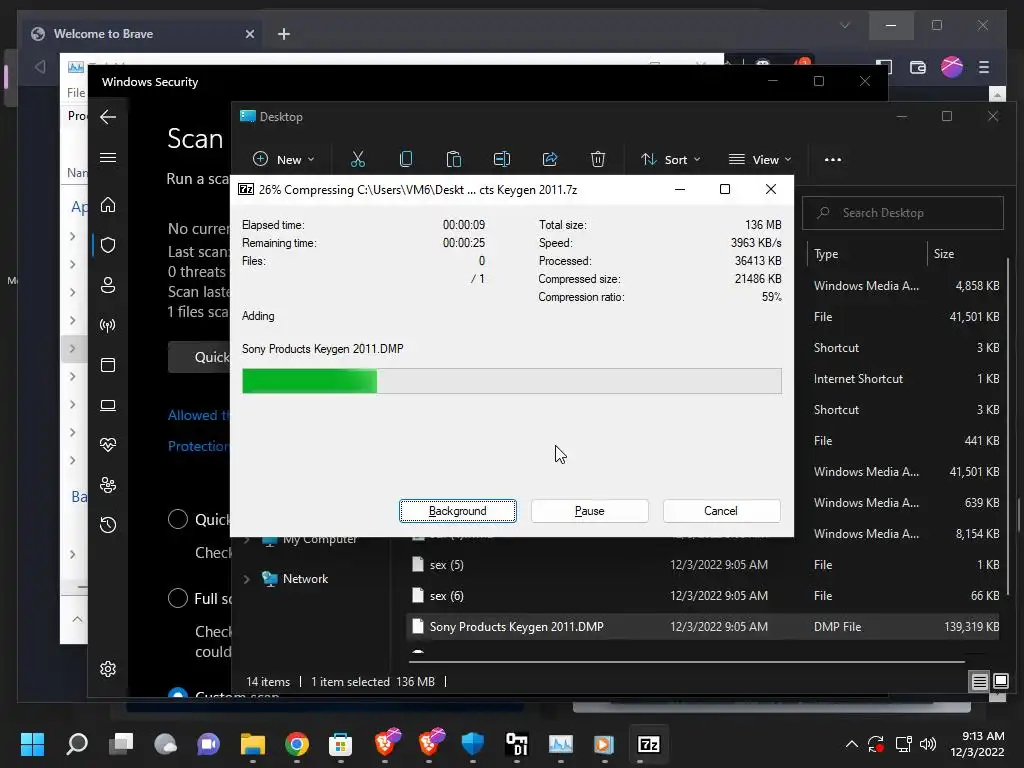1024x768 pixels.
Task: Click Brave profile avatar icon
Action: tap(952, 67)
